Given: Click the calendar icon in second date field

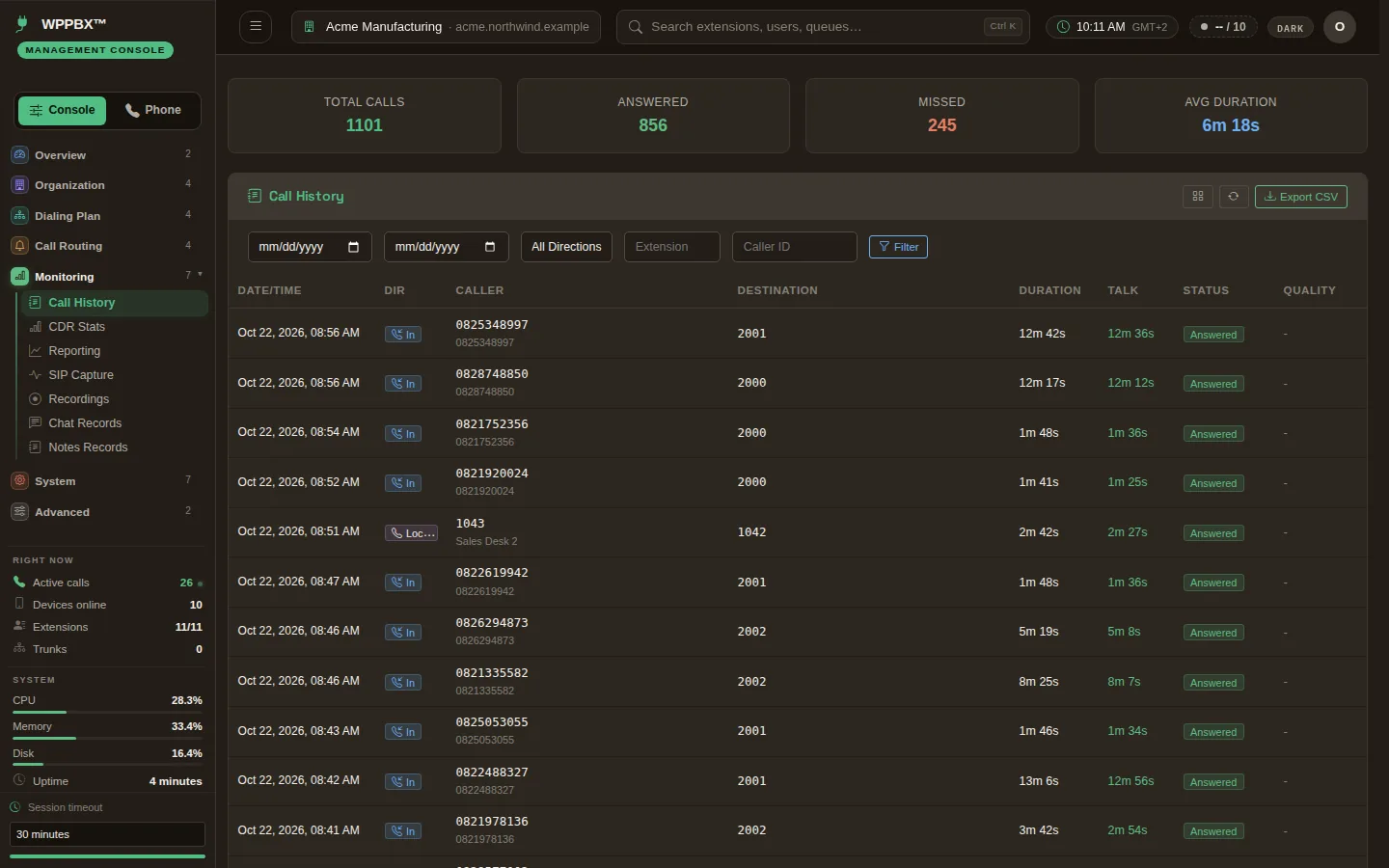Looking at the screenshot, I should (490, 247).
